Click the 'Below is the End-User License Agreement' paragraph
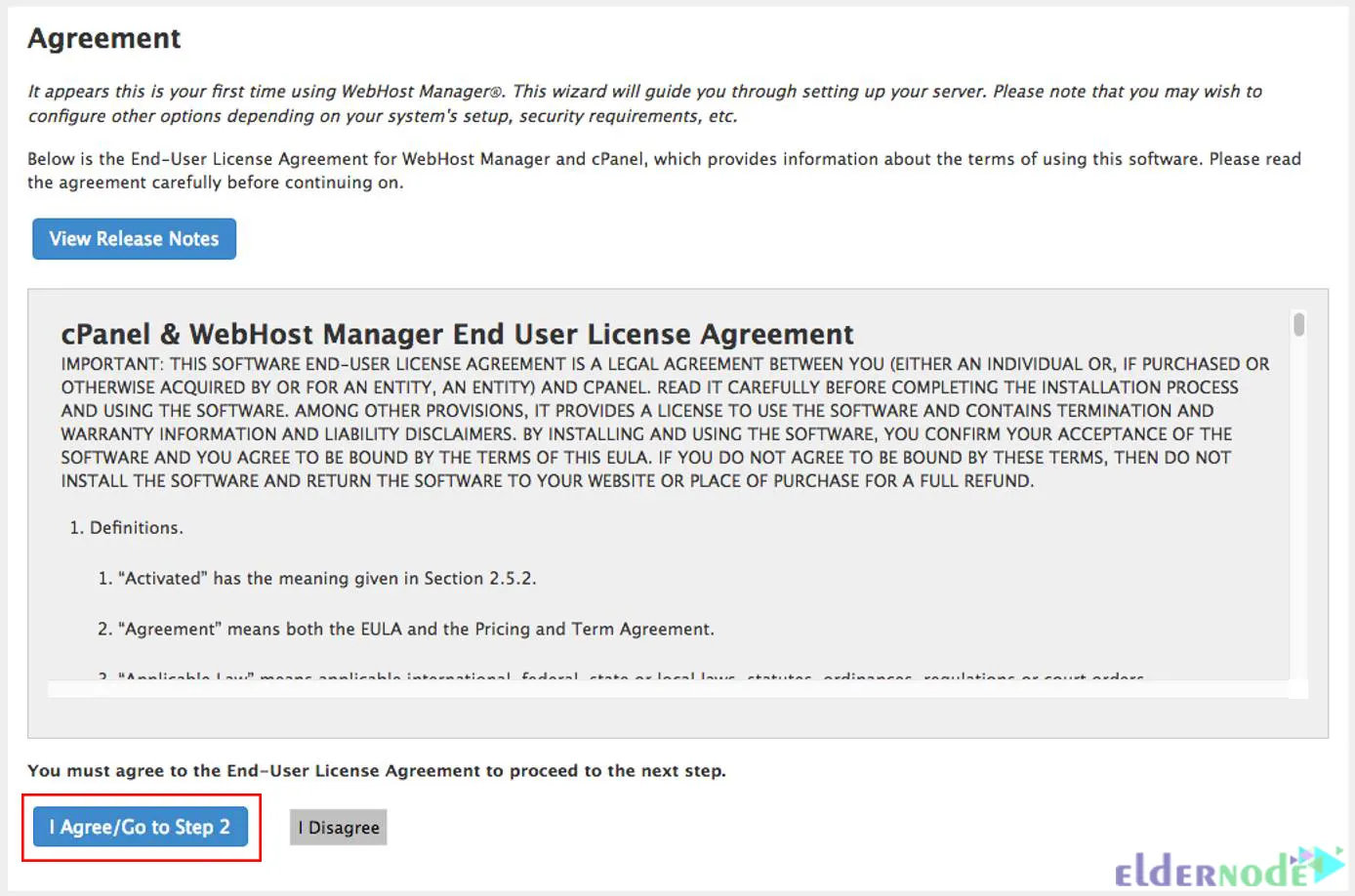Viewport: 1355px width, 896px height. [x=664, y=171]
